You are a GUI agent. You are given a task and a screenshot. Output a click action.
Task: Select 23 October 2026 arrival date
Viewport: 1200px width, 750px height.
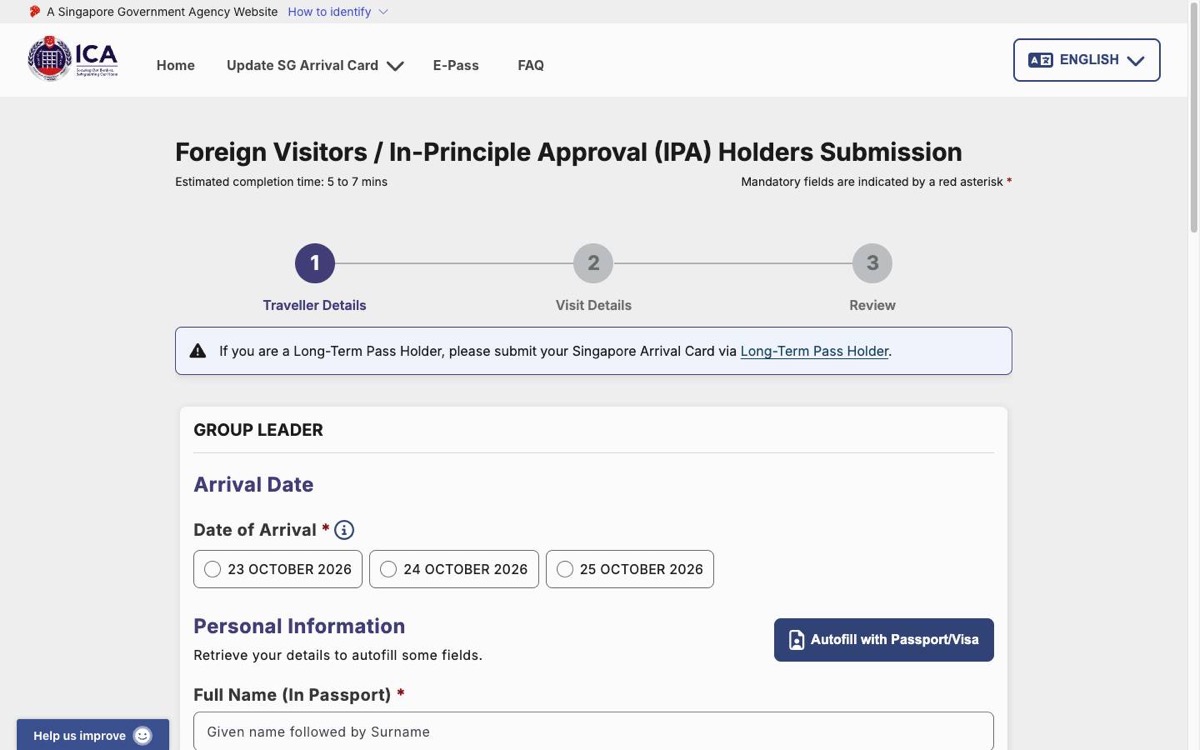(x=278, y=569)
